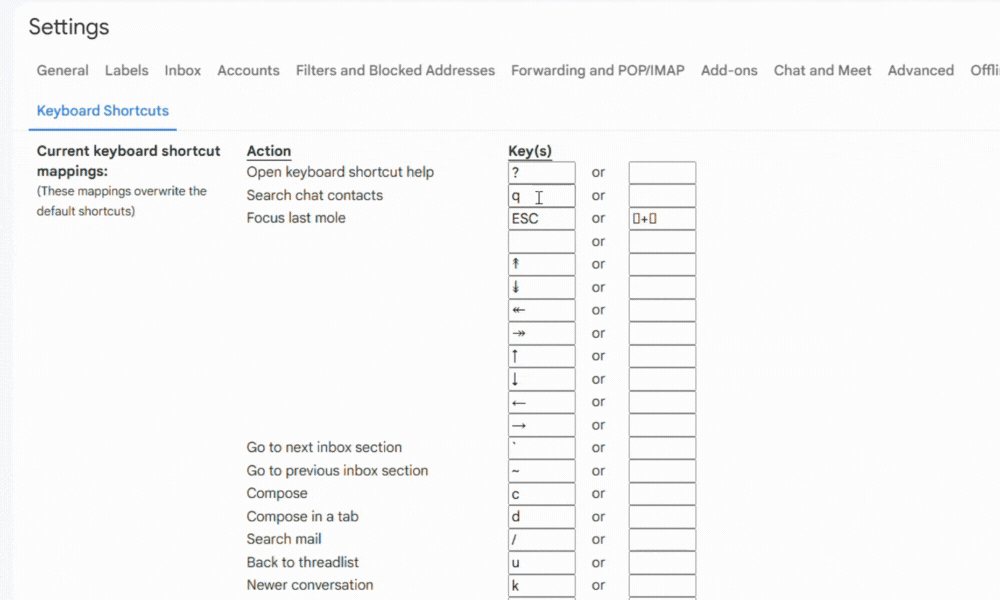Click the '?' key field for shortcut help
The width and height of the screenshot is (1000, 600).
click(541, 172)
